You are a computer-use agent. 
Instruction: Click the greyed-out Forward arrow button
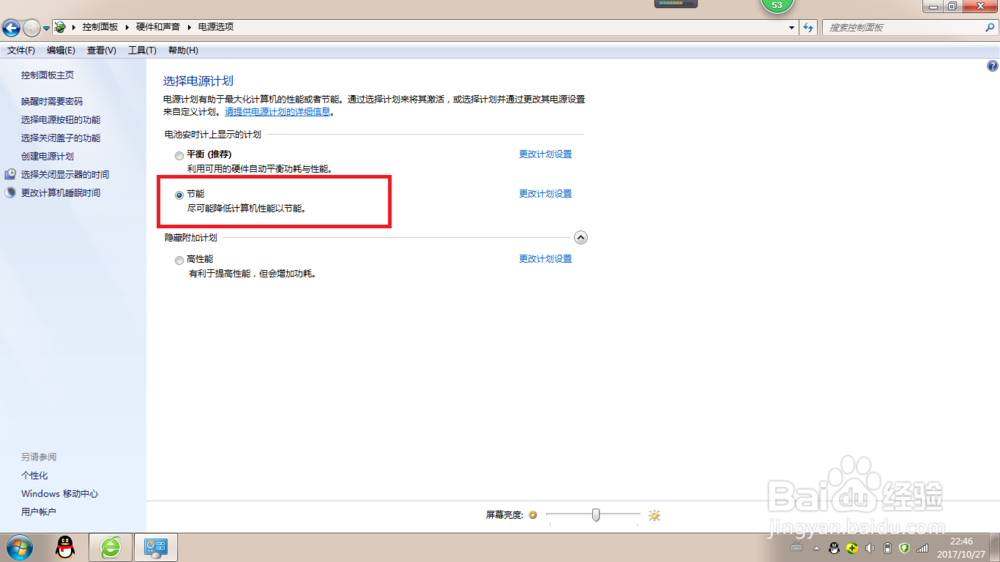coord(31,27)
